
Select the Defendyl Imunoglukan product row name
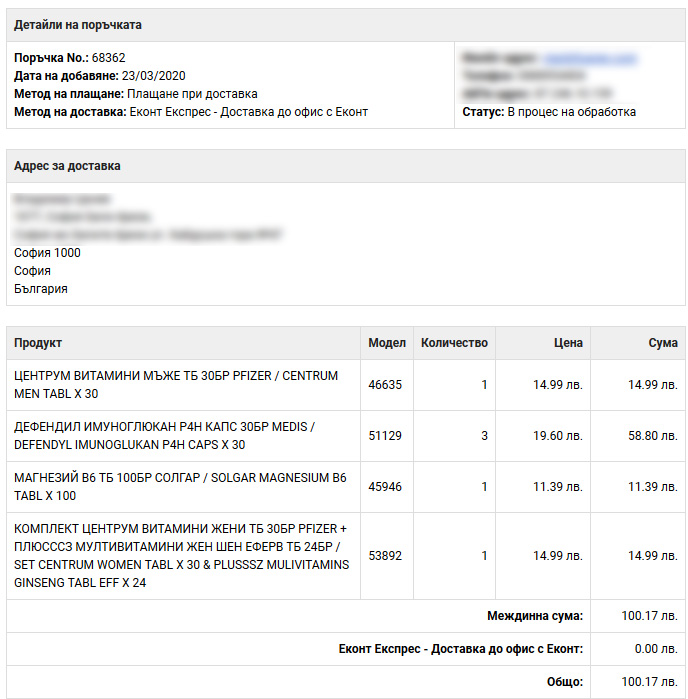coord(164,436)
